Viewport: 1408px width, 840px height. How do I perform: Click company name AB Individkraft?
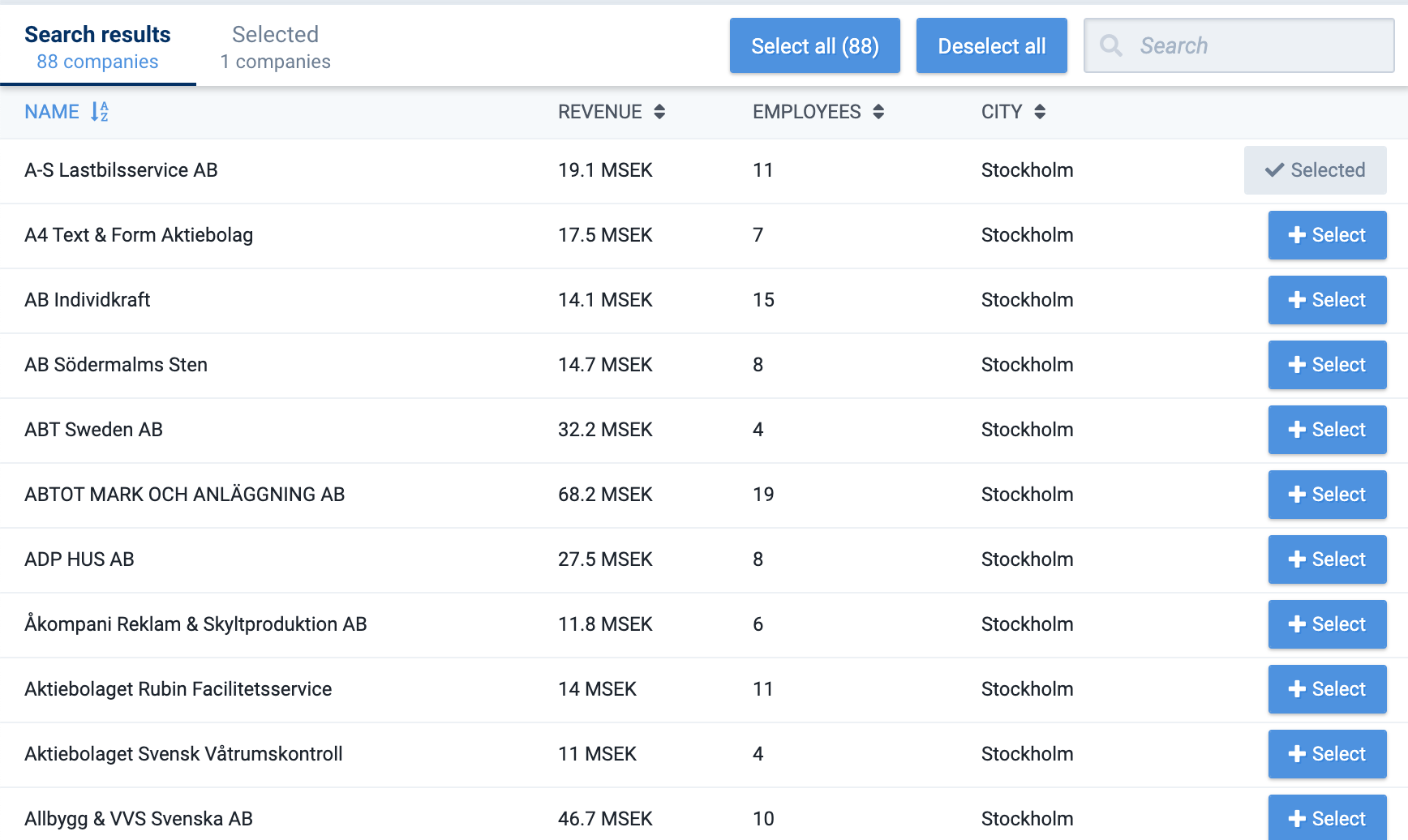(88, 300)
